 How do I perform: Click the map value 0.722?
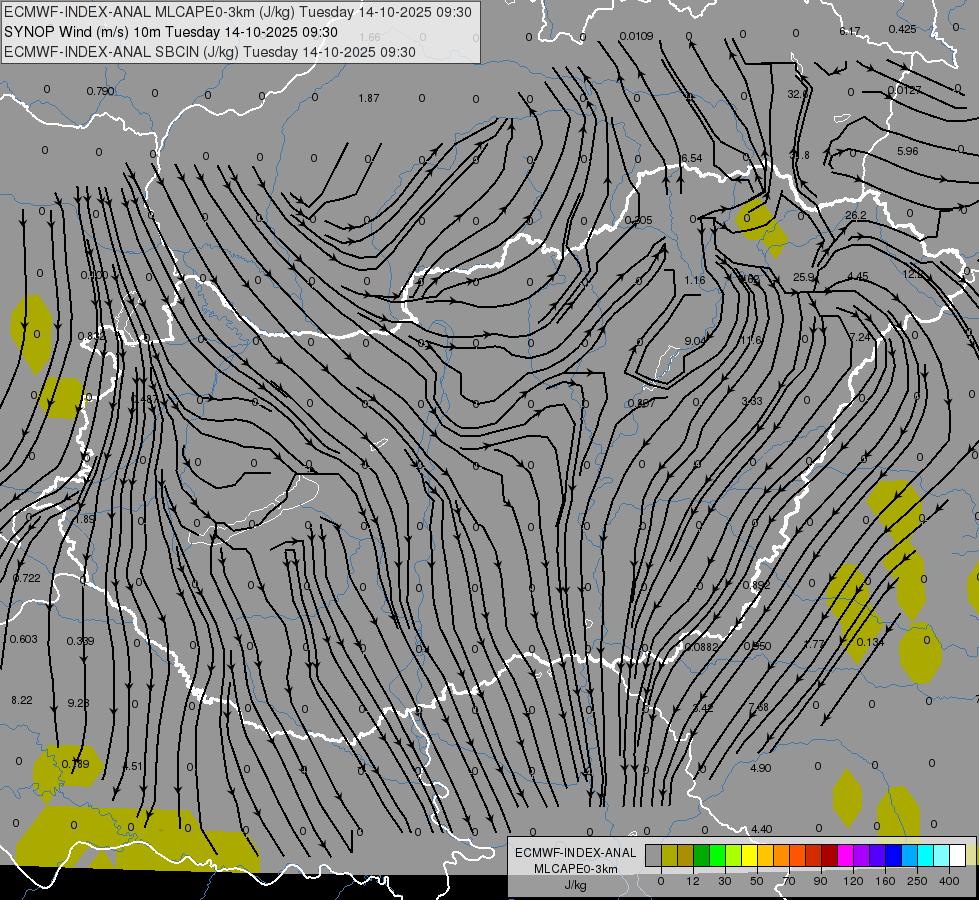(26, 578)
